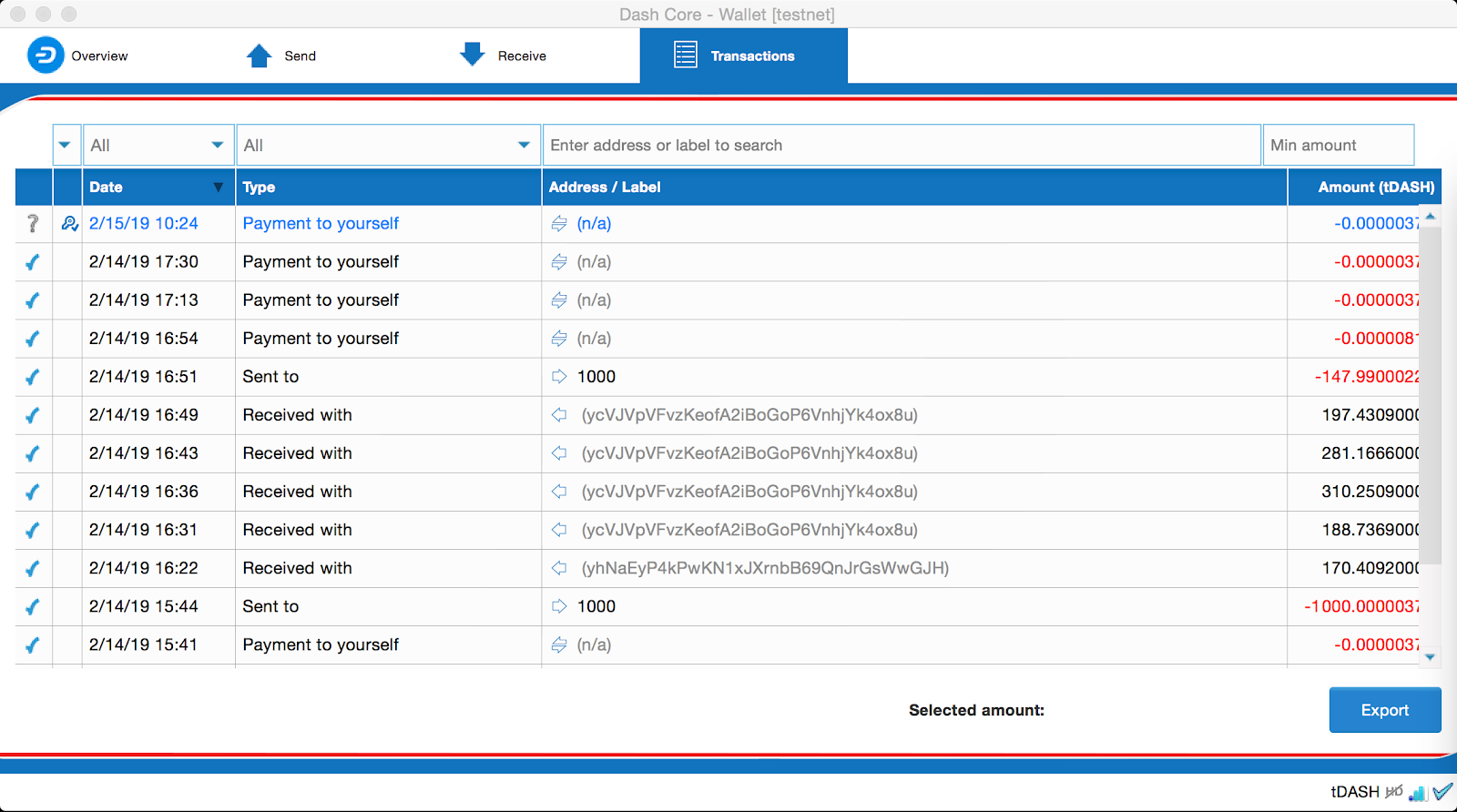Click confirmed checkmark for 2/14/19 15:44
This screenshot has height=812, width=1457.
coord(33,606)
